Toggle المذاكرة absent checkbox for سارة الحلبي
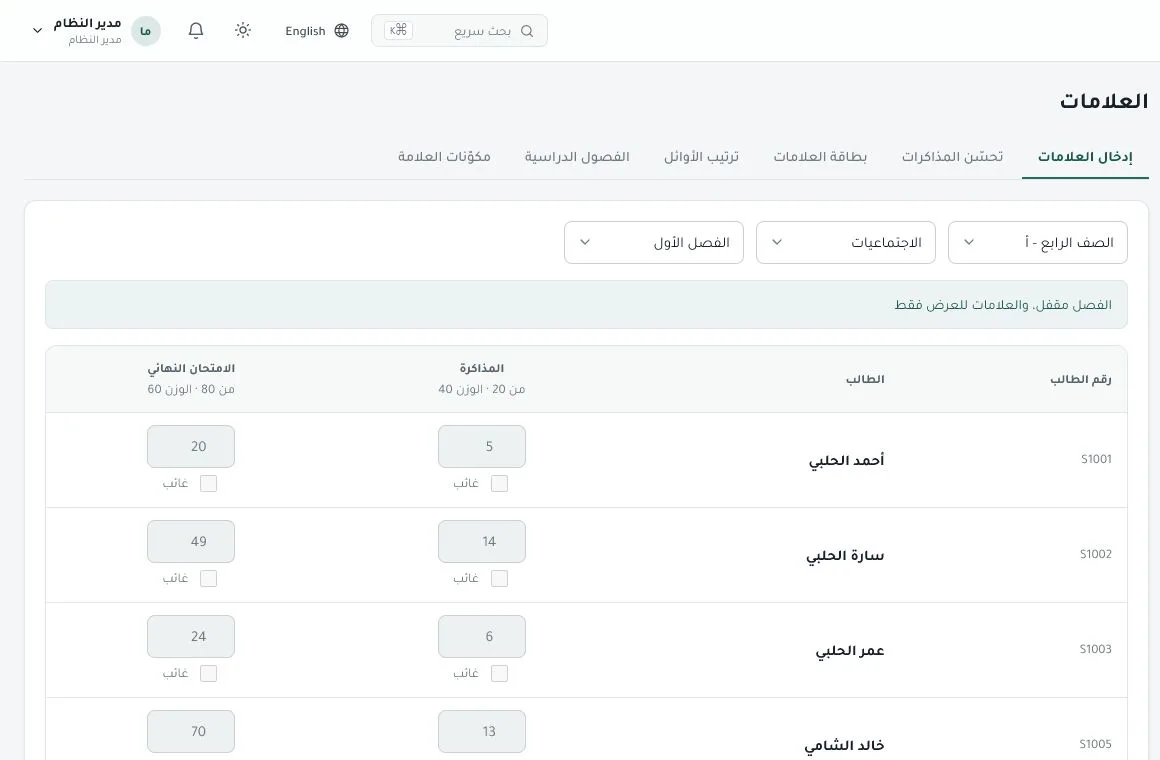This screenshot has width=1160, height=760. (499, 578)
